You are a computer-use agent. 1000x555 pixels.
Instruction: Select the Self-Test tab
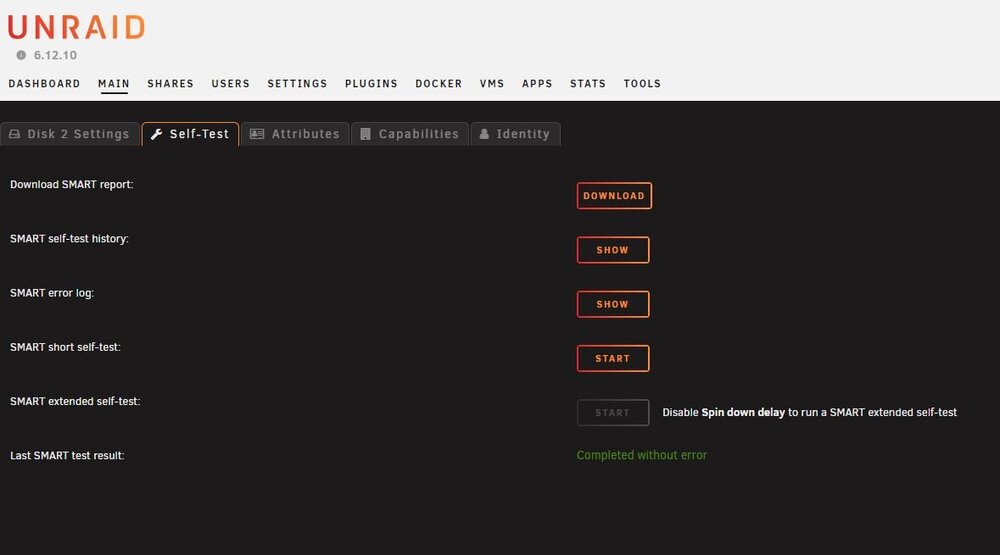pyautogui.click(x=190, y=134)
